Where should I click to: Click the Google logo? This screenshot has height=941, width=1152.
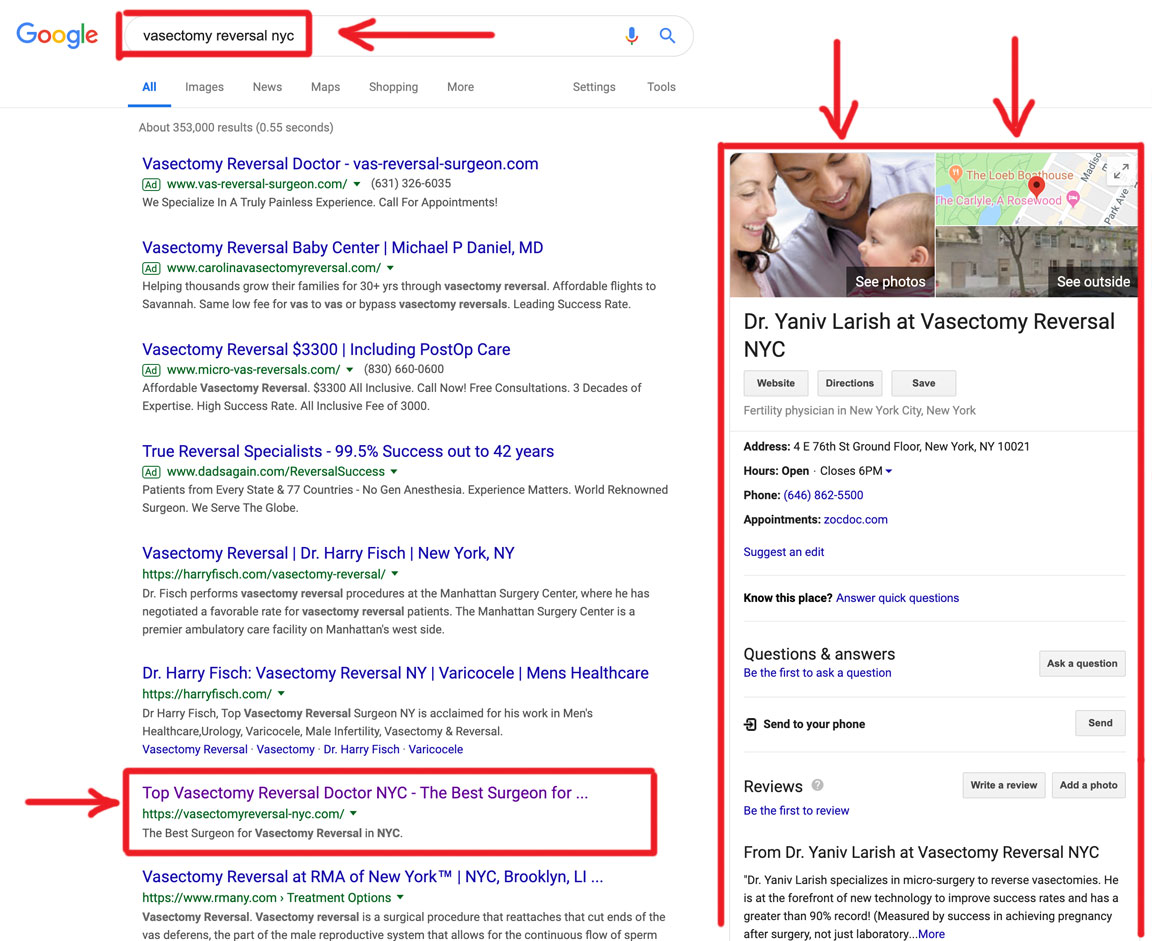point(57,35)
